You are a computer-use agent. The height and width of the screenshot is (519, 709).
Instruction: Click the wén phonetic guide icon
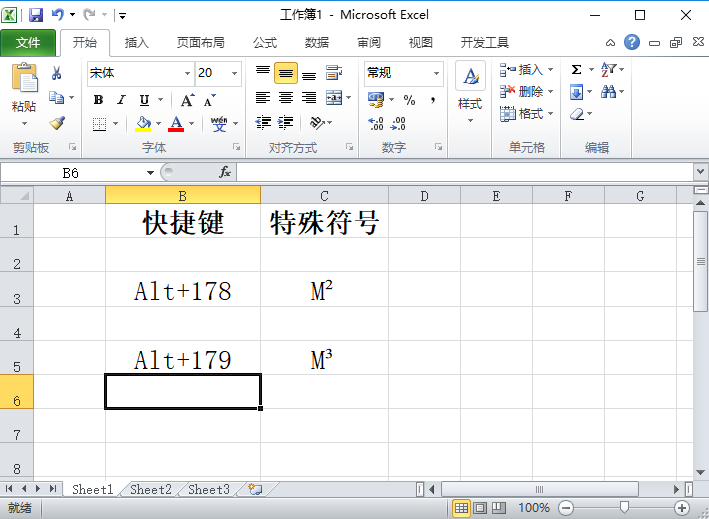point(219,123)
